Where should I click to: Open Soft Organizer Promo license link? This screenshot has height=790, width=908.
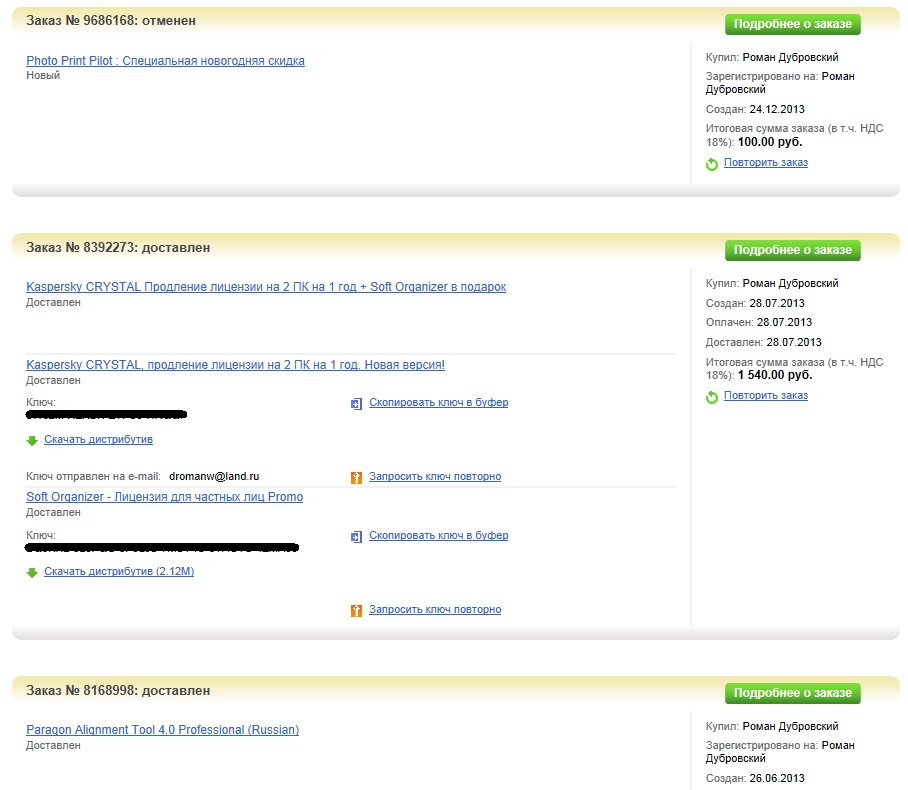click(164, 497)
